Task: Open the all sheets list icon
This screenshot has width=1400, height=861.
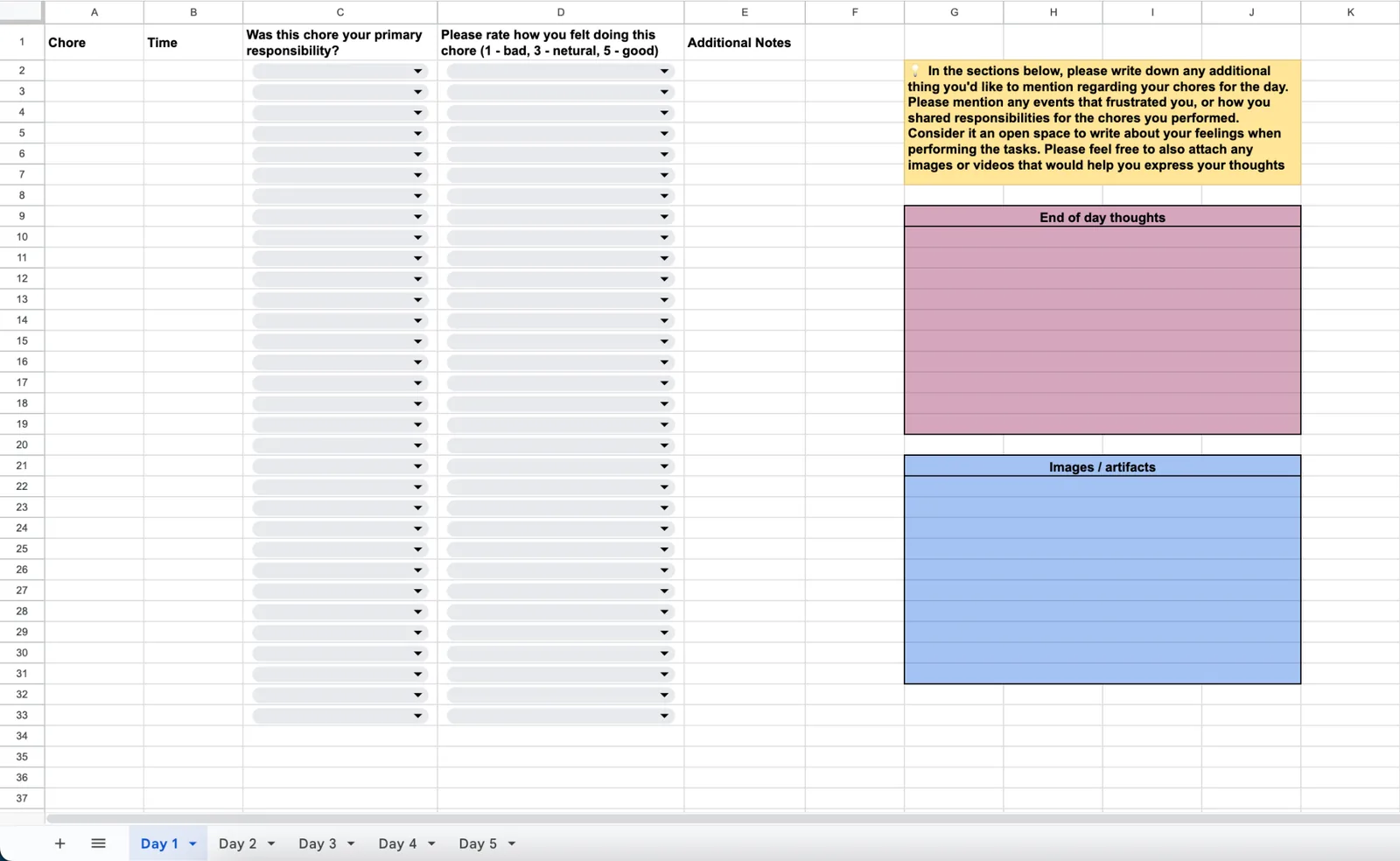Action: pyautogui.click(x=98, y=843)
